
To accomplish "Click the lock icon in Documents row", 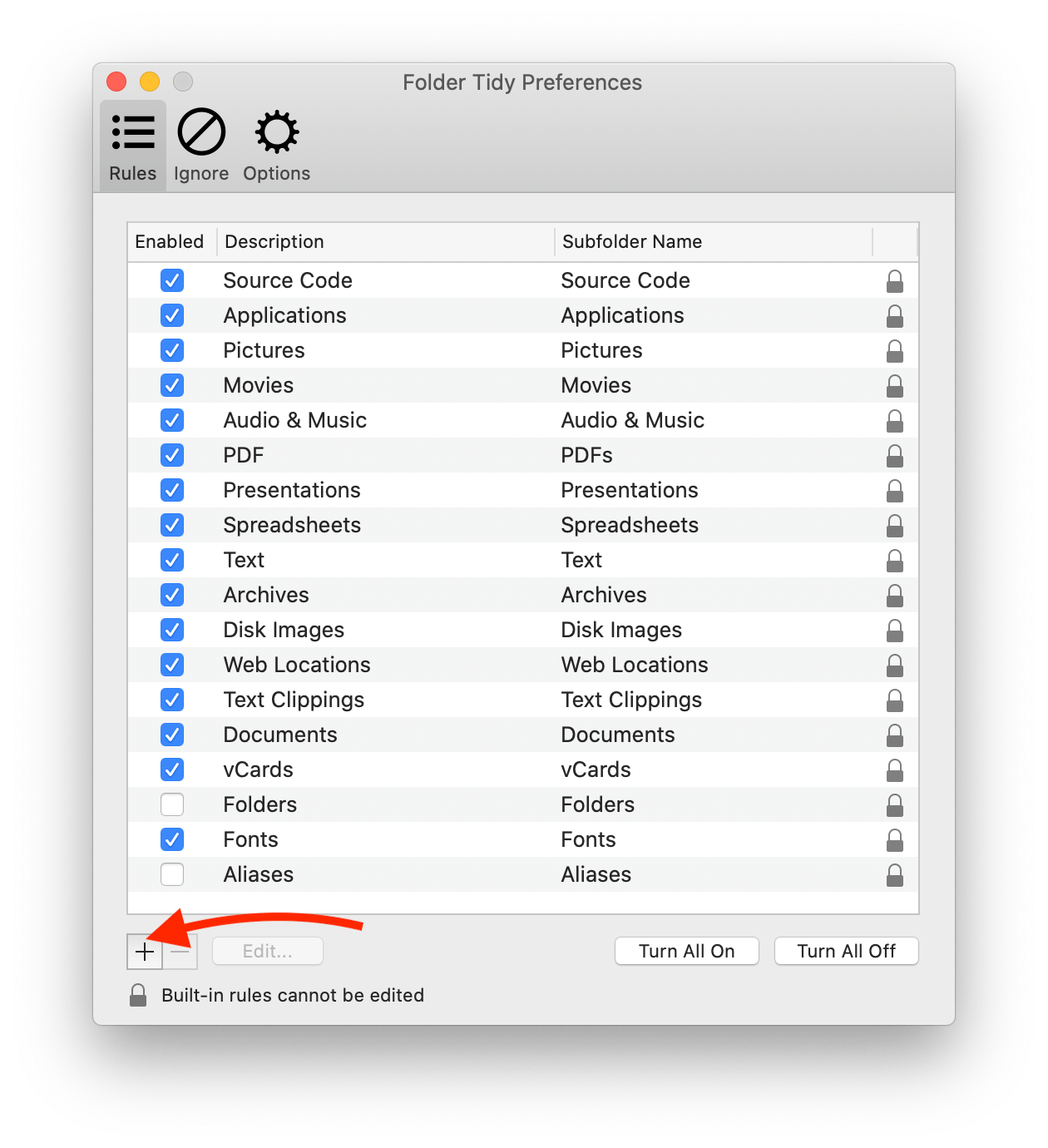I will pyautogui.click(x=895, y=735).
